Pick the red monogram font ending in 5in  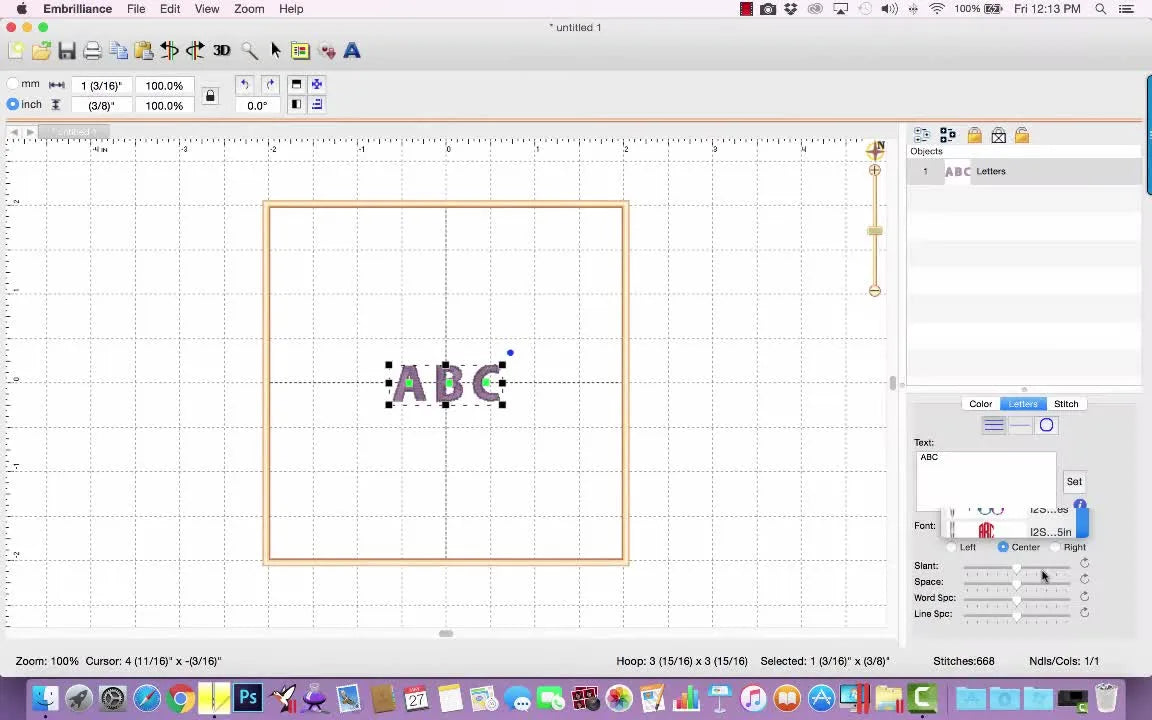click(x=1011, y=531)
